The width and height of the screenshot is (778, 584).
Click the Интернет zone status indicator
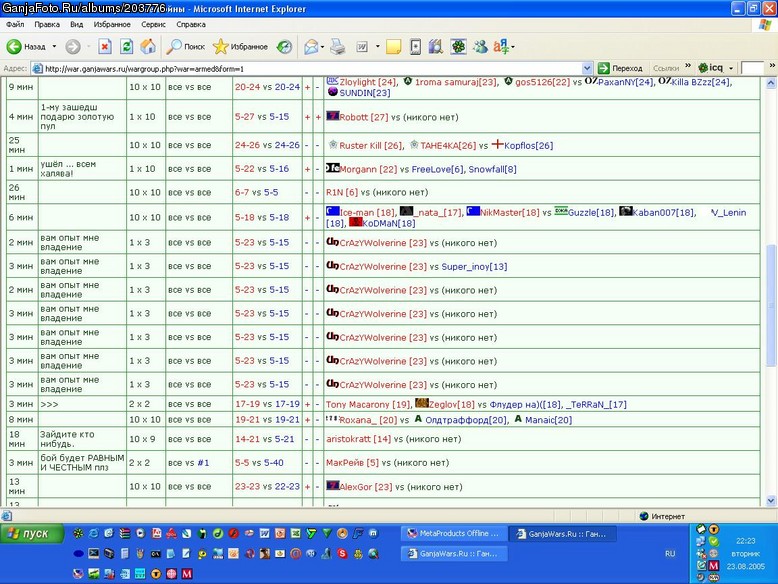[662, 517]
